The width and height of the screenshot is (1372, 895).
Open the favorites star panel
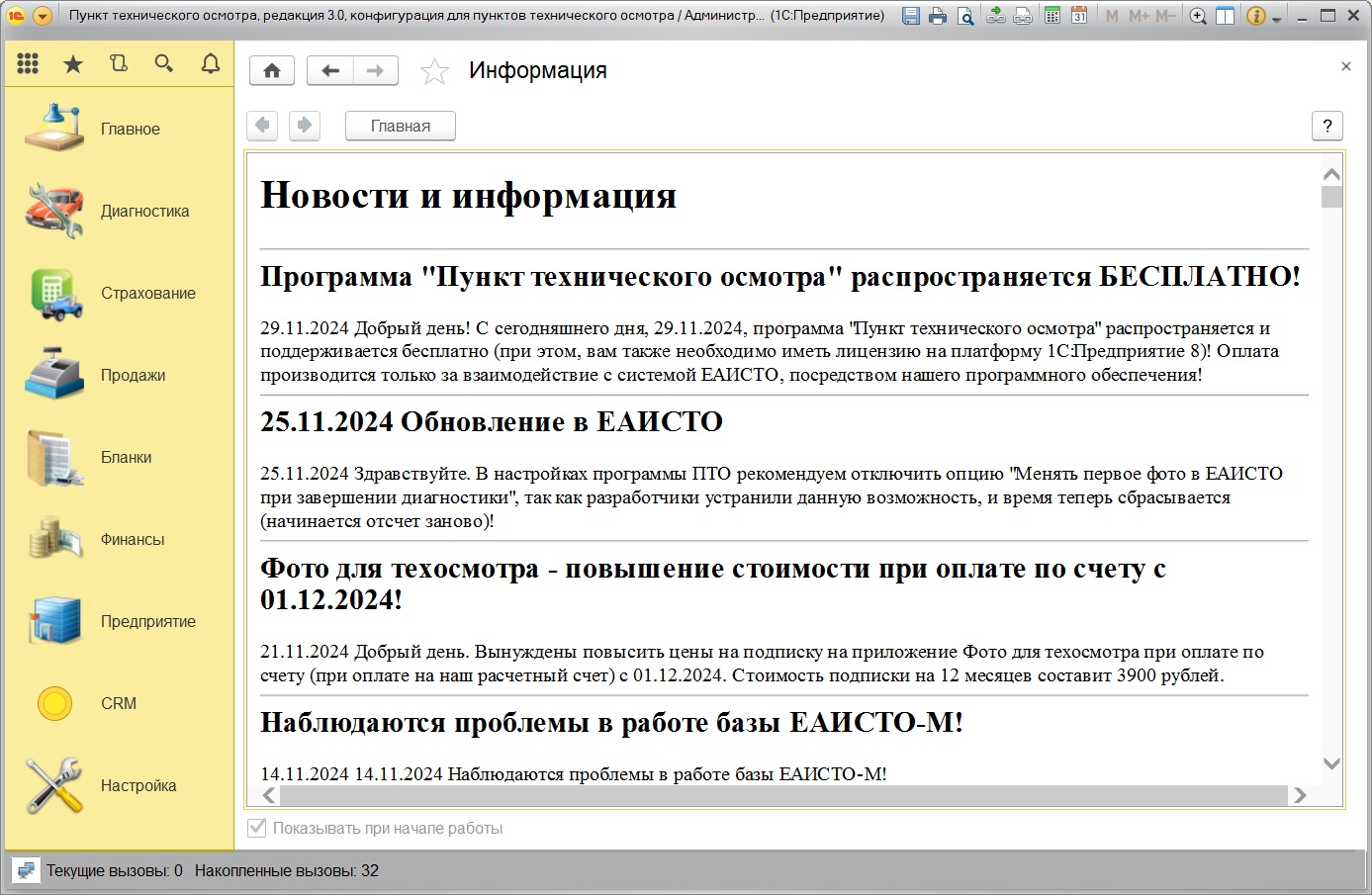point(73,63)
